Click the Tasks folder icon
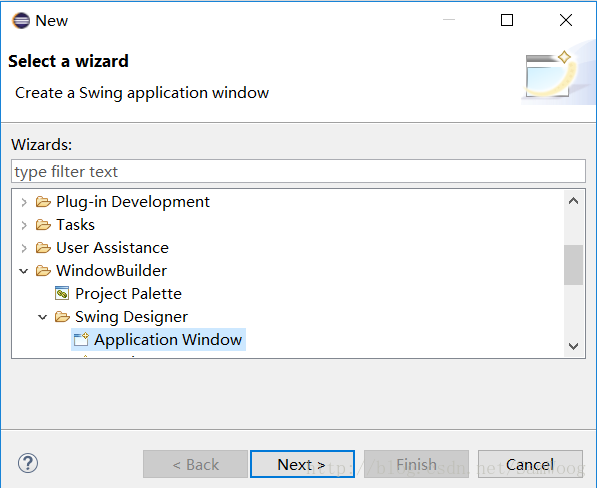Screen dimensions: 597x488 point(43,225)
